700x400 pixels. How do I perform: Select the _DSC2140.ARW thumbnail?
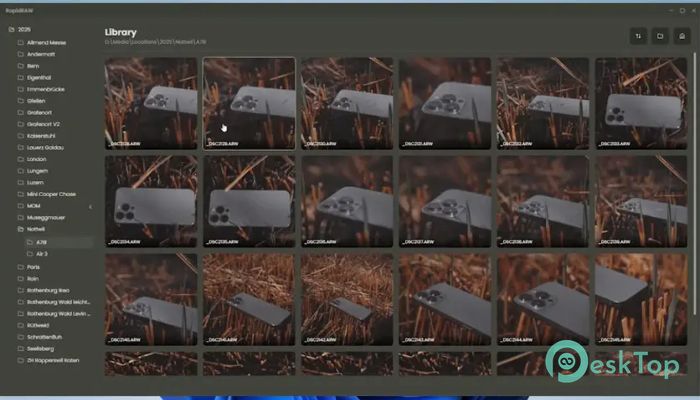[151, 300]
